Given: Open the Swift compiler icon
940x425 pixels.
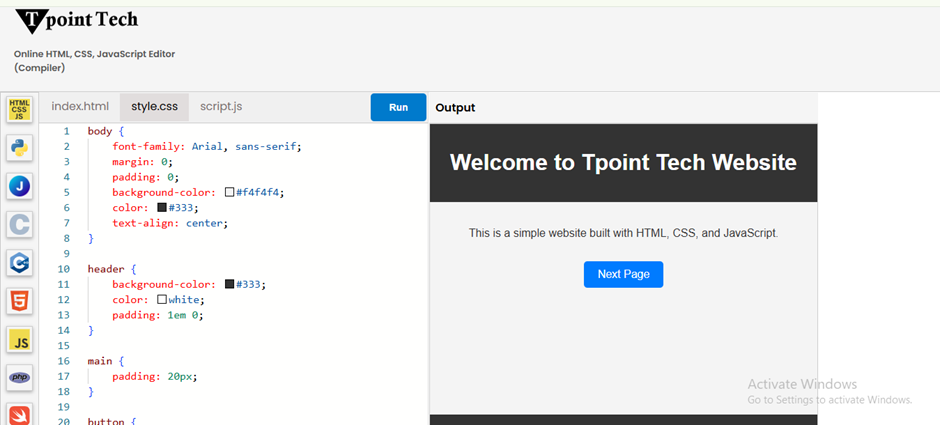Looking at the screenshot, I should 20,415.
